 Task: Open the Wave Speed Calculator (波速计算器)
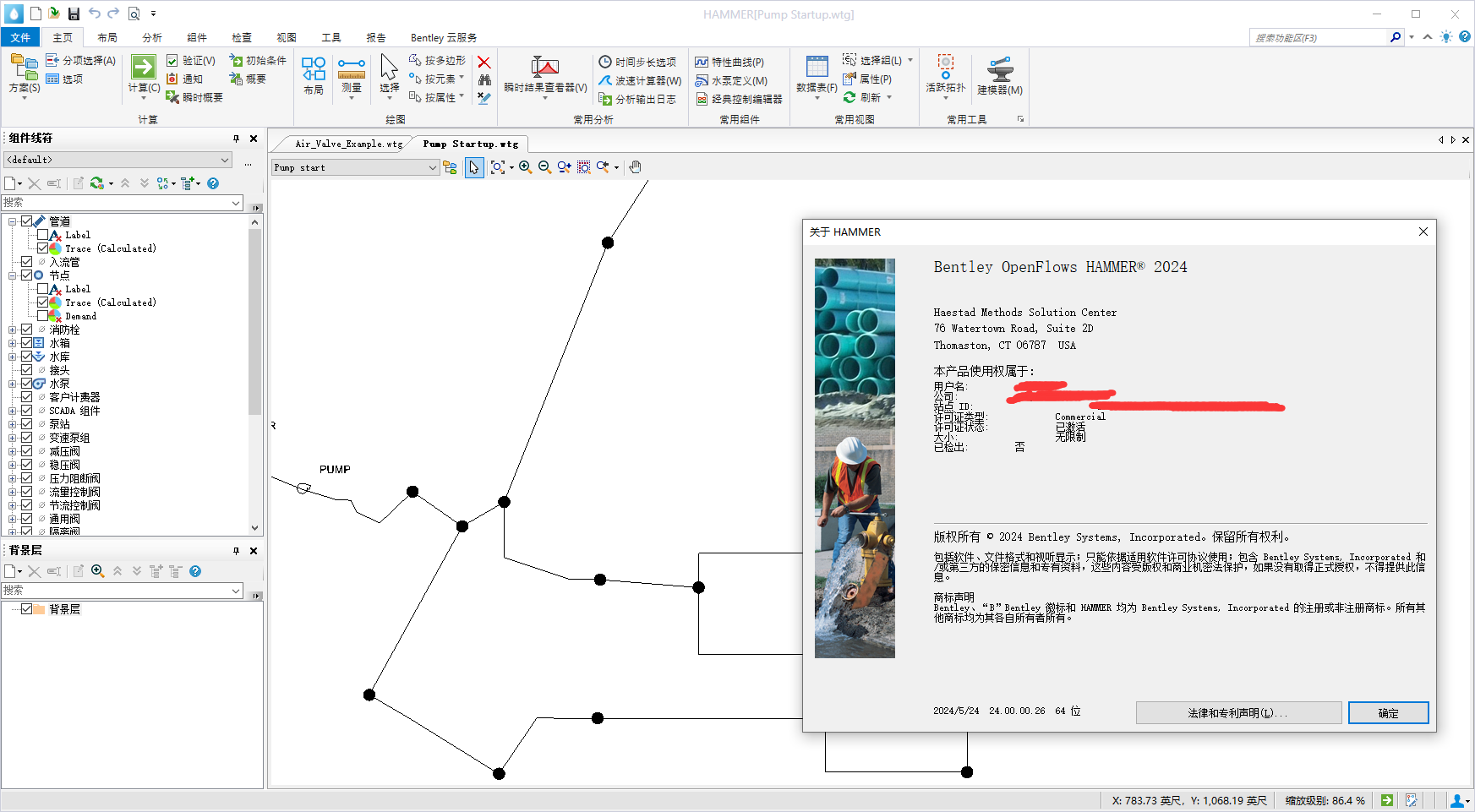640,81
